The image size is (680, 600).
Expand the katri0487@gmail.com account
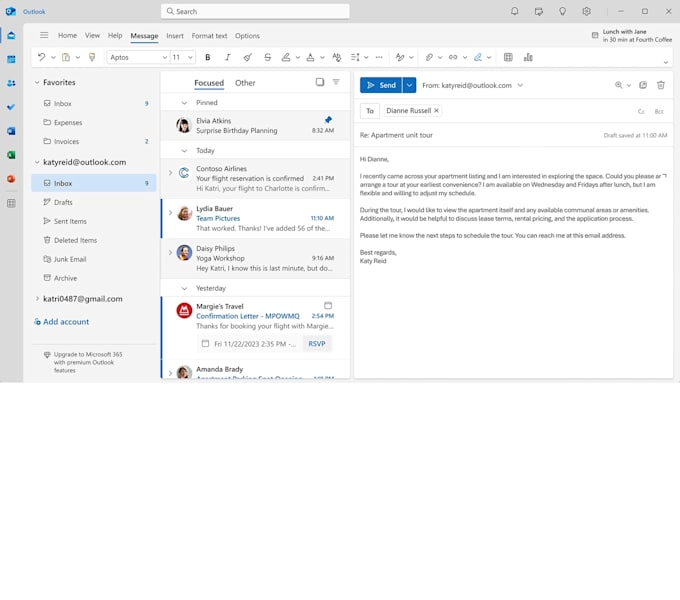(x=37, y=299)
